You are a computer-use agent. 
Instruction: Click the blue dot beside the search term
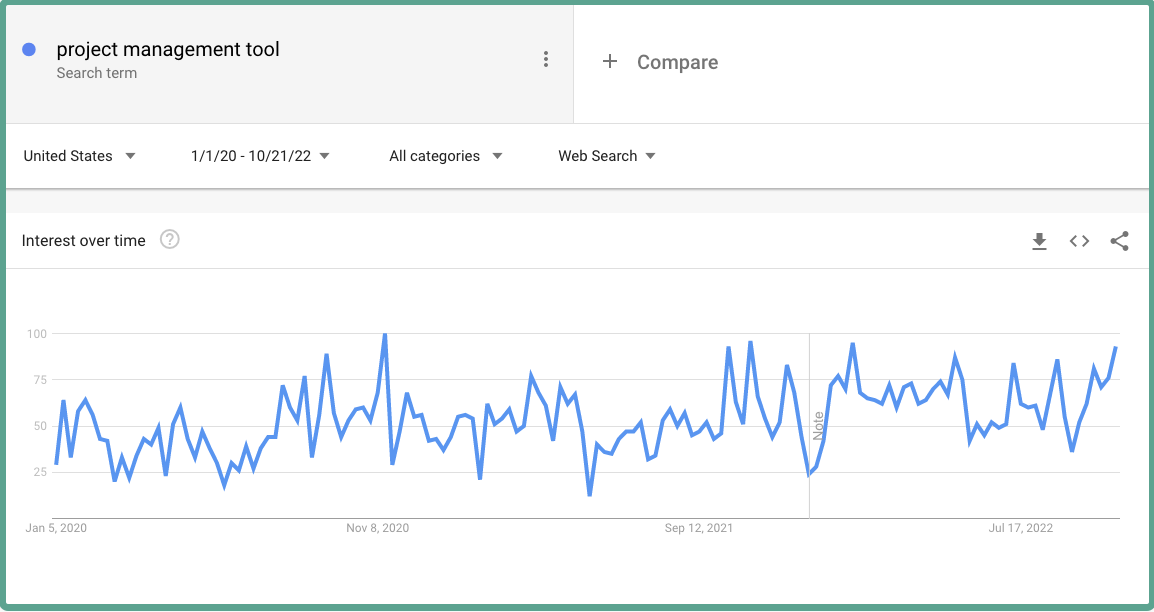click(x=29, y=49)
